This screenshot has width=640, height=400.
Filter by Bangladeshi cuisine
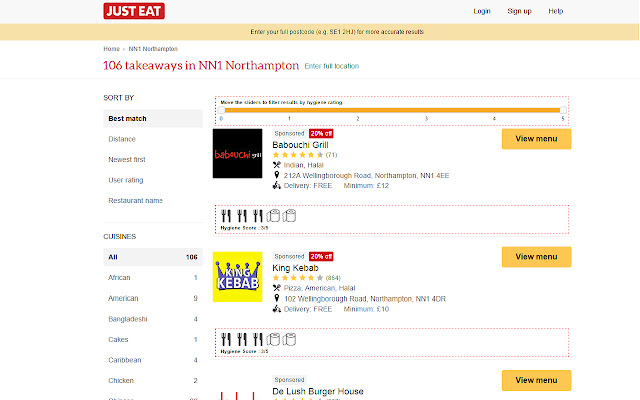[x=153, y=319]
